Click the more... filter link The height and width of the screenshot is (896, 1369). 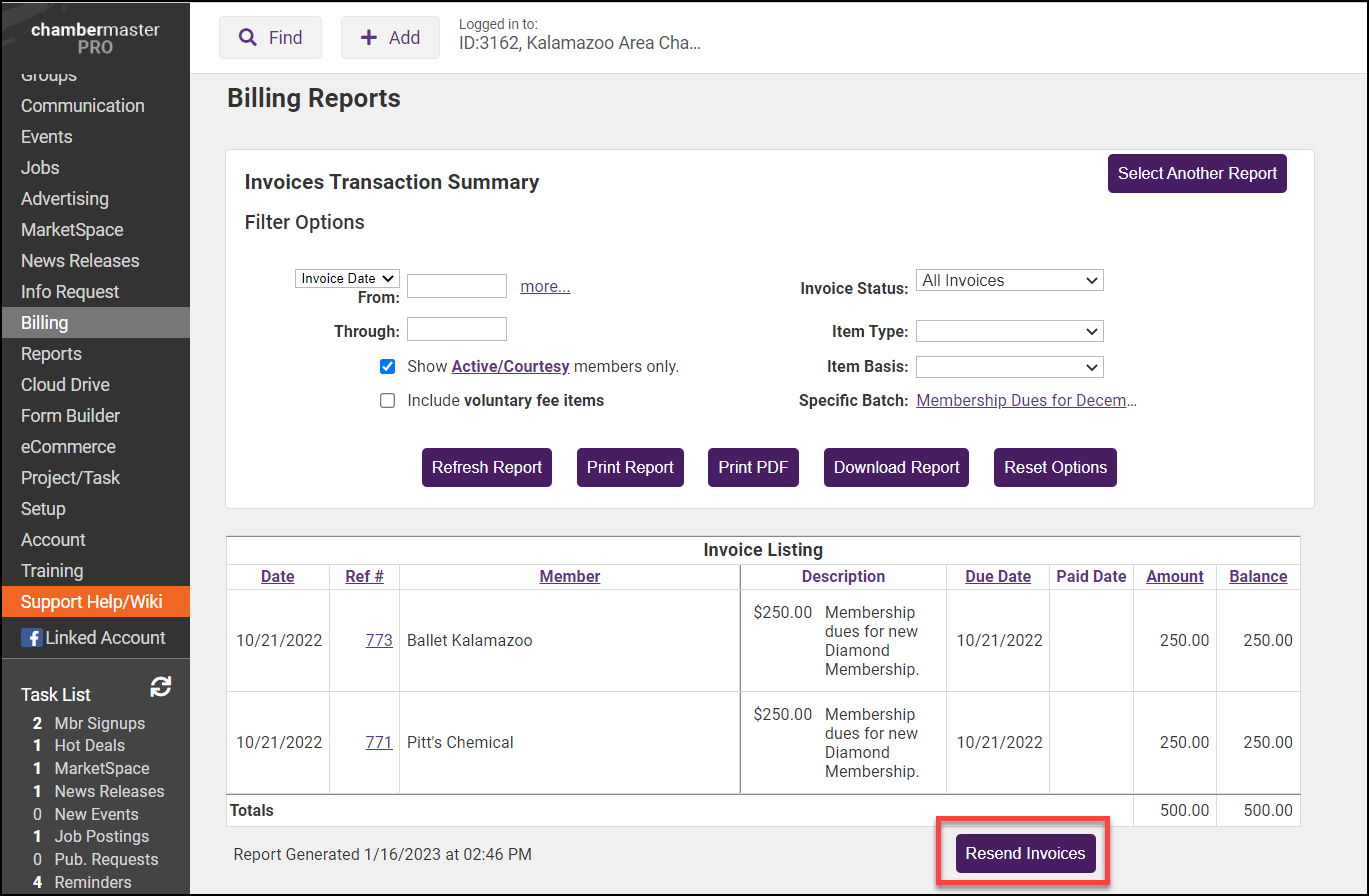coord(544,286)
